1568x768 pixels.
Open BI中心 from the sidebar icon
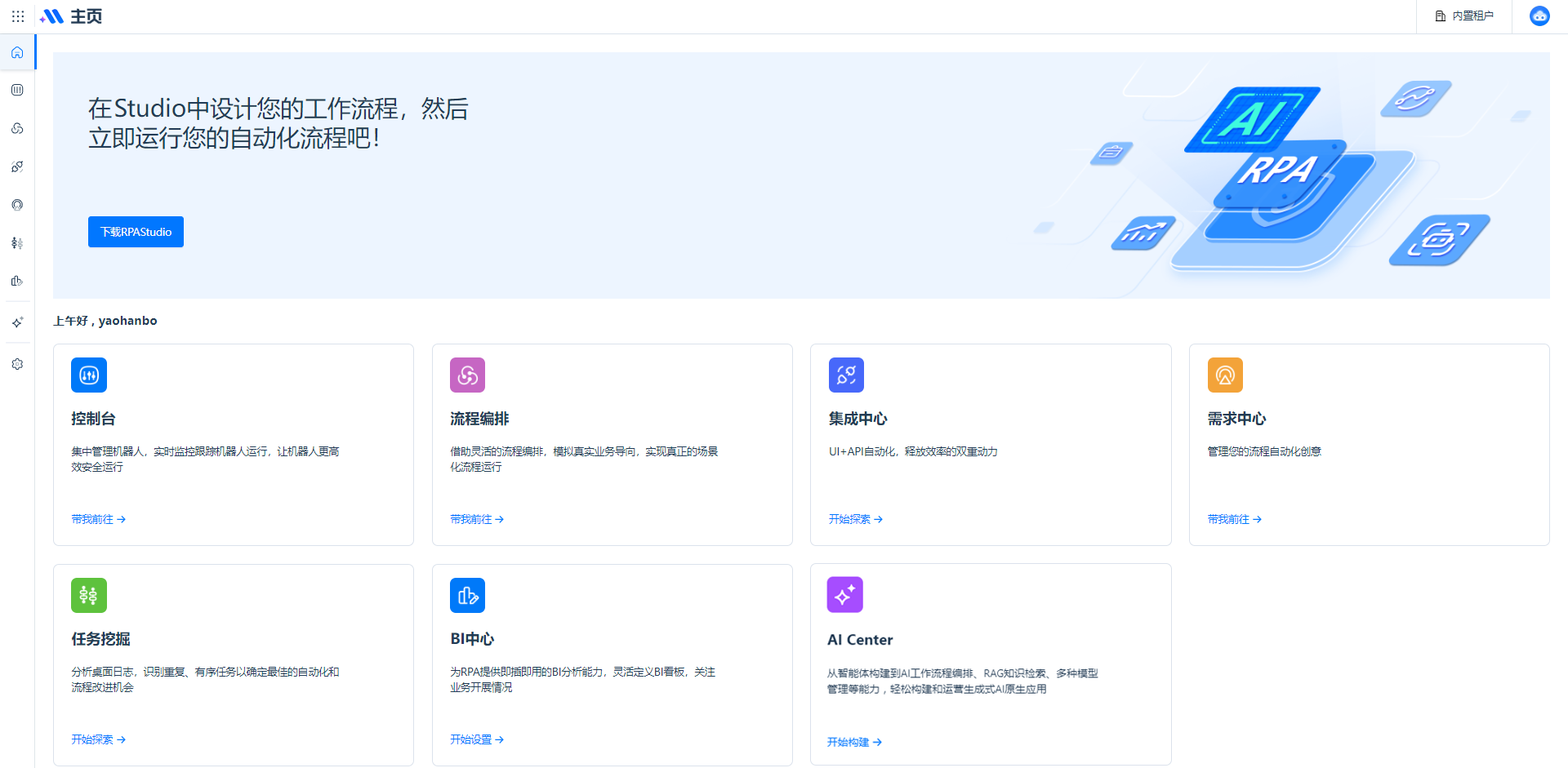click(17, 281)
